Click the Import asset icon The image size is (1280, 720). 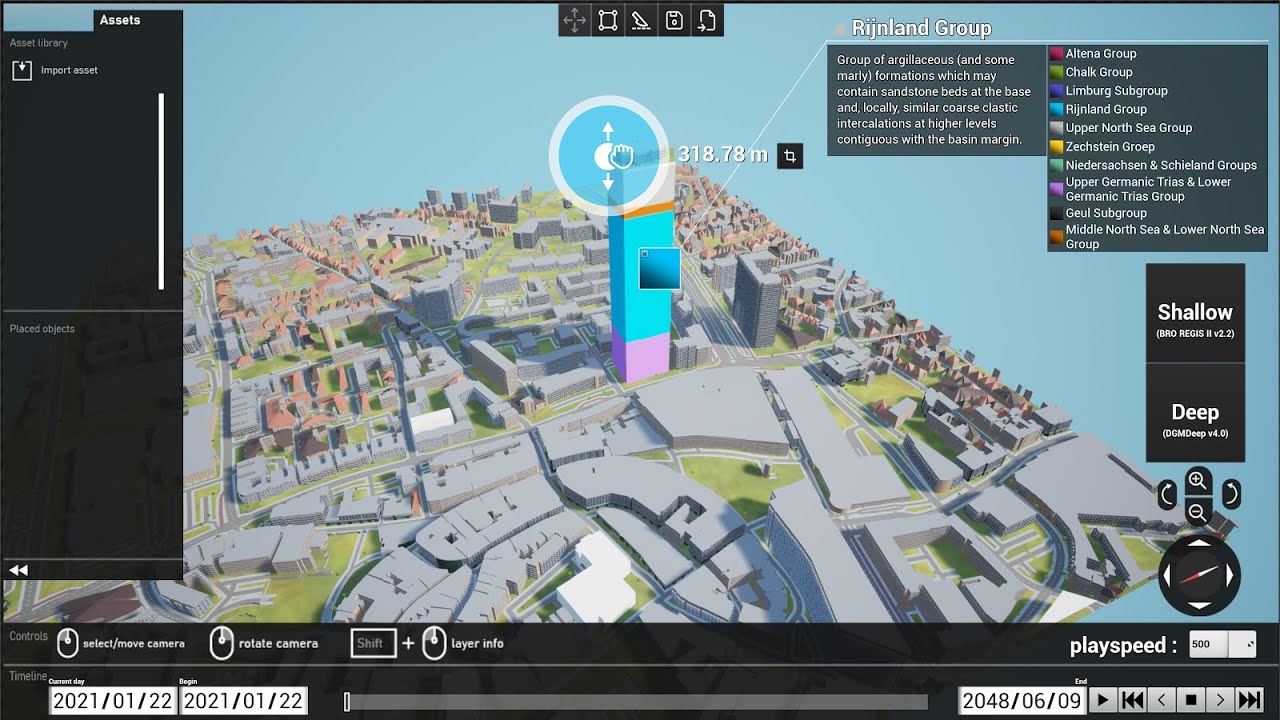point(22,70)
